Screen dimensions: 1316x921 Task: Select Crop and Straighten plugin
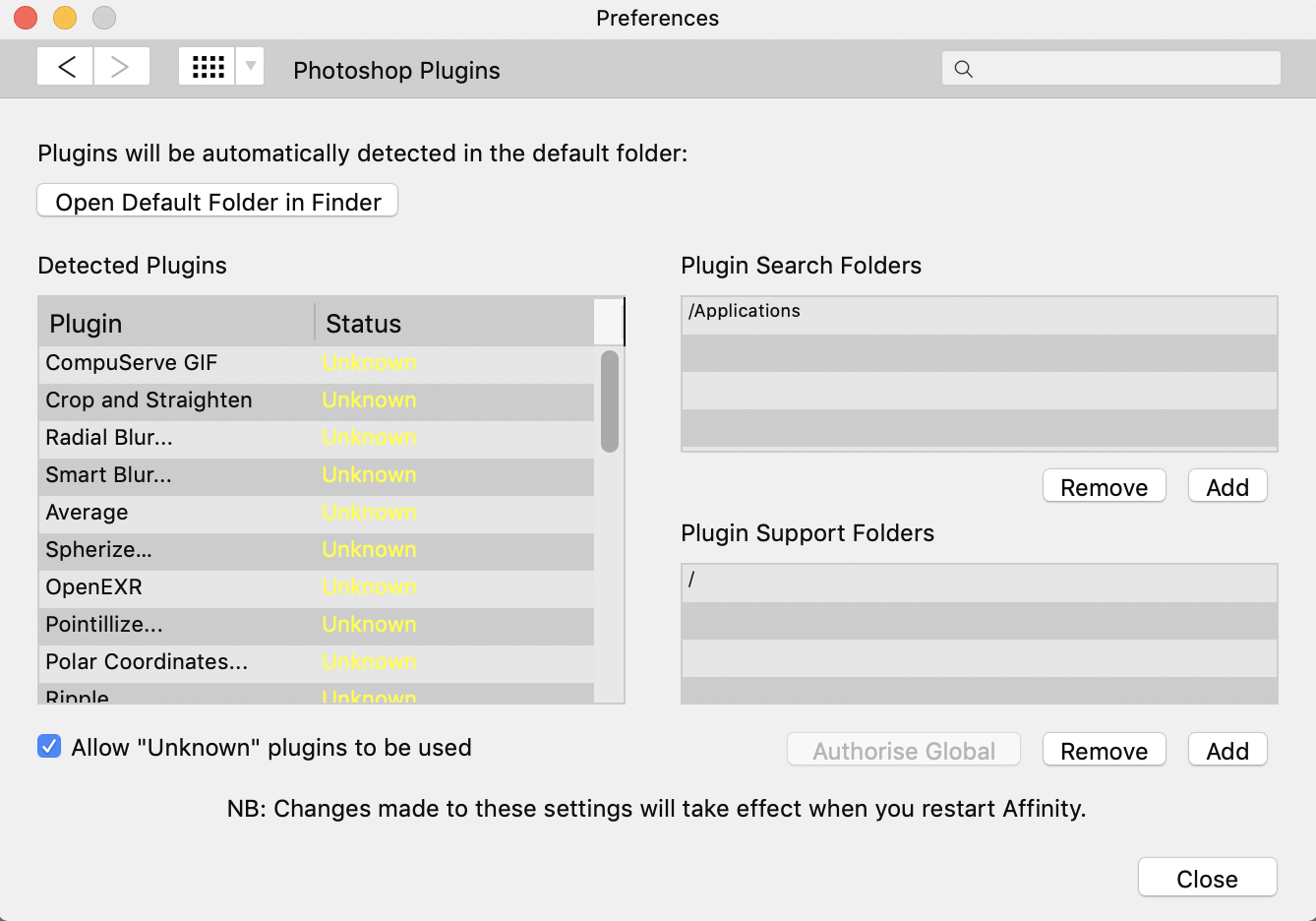[x=317, y=400]
